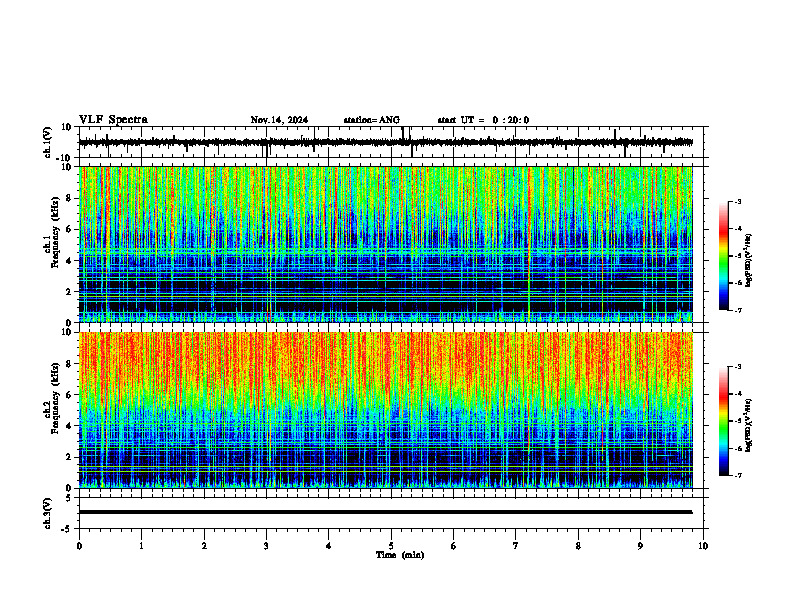Click time axis tick label '5'

(391, 546)
